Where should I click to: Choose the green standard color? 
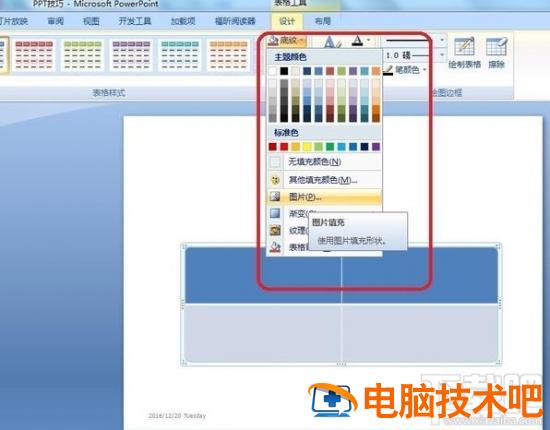pos(330,147)
